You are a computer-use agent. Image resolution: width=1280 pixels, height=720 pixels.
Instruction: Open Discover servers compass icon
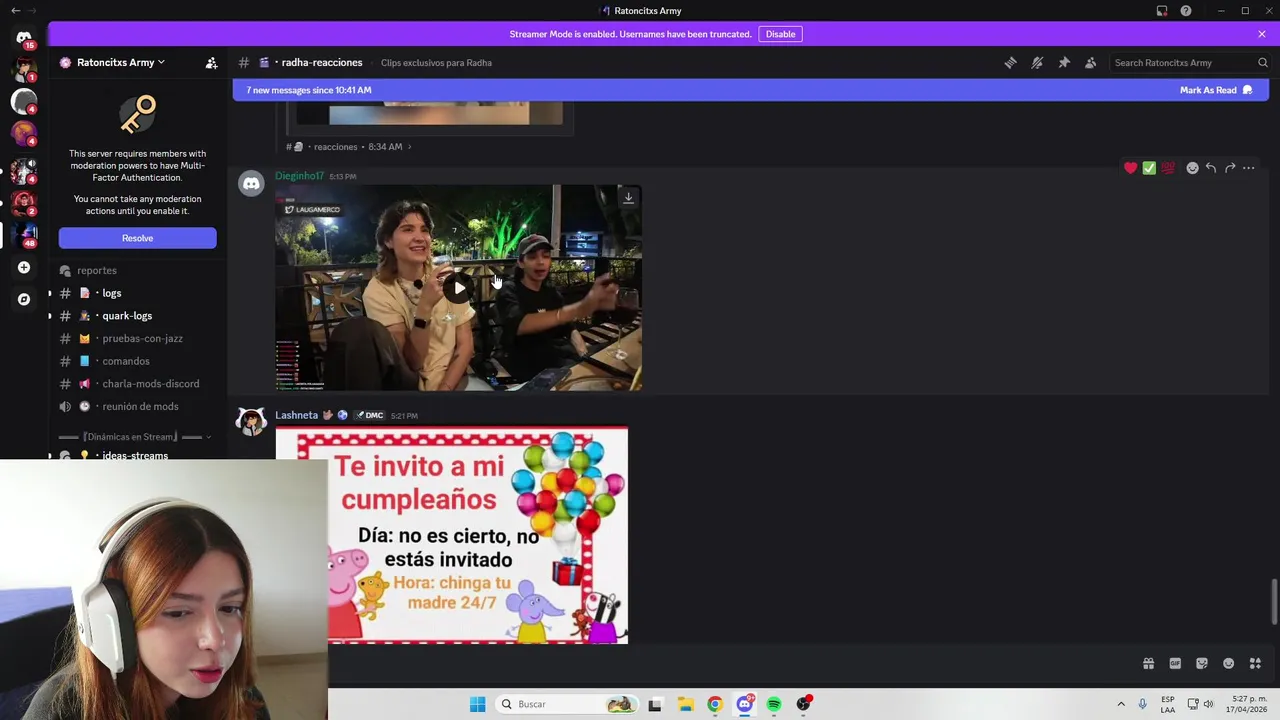[24, 299]
